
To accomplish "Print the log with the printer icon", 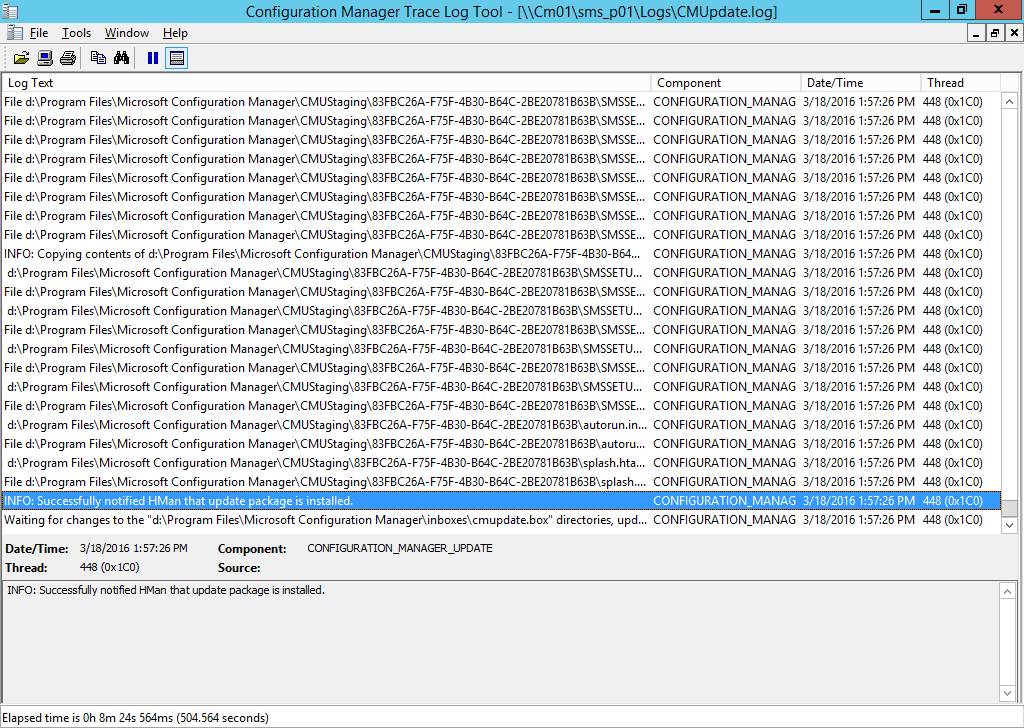I will pyautogui.click(x=68, y=58).
